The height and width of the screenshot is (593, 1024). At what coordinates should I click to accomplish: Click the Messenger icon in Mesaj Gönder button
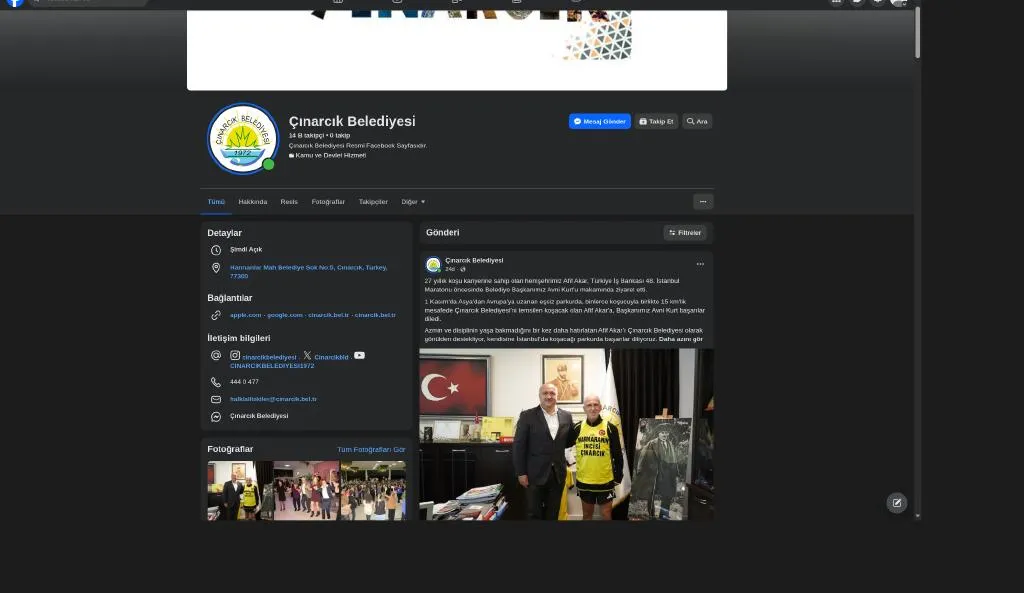click(x=577, y=121)
